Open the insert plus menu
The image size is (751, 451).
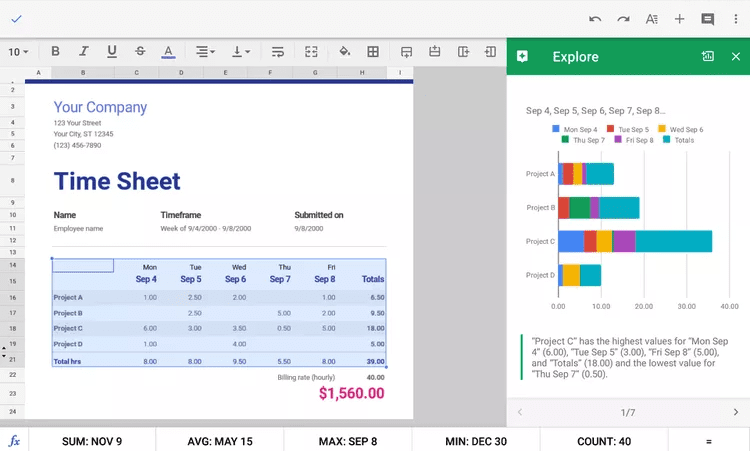tap(679, 19)
